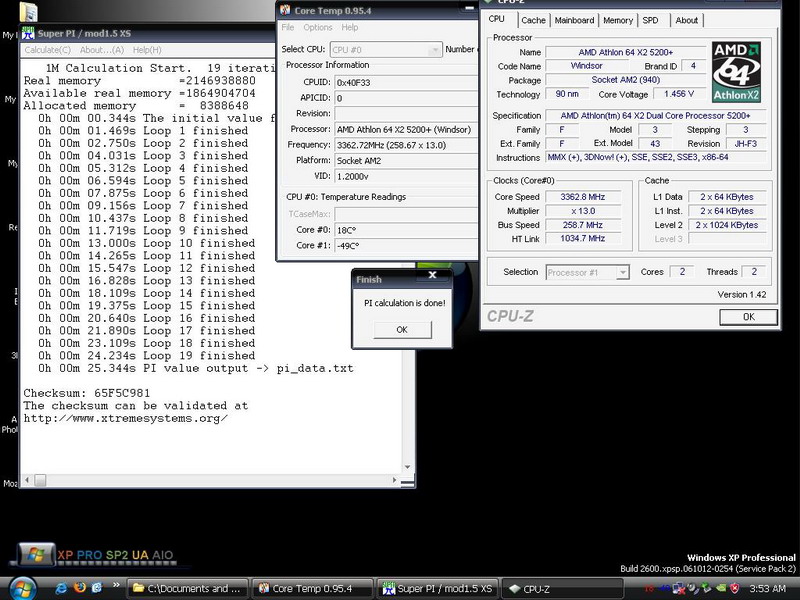Click the Checksum: 65F5C981 line

point(87,393)
